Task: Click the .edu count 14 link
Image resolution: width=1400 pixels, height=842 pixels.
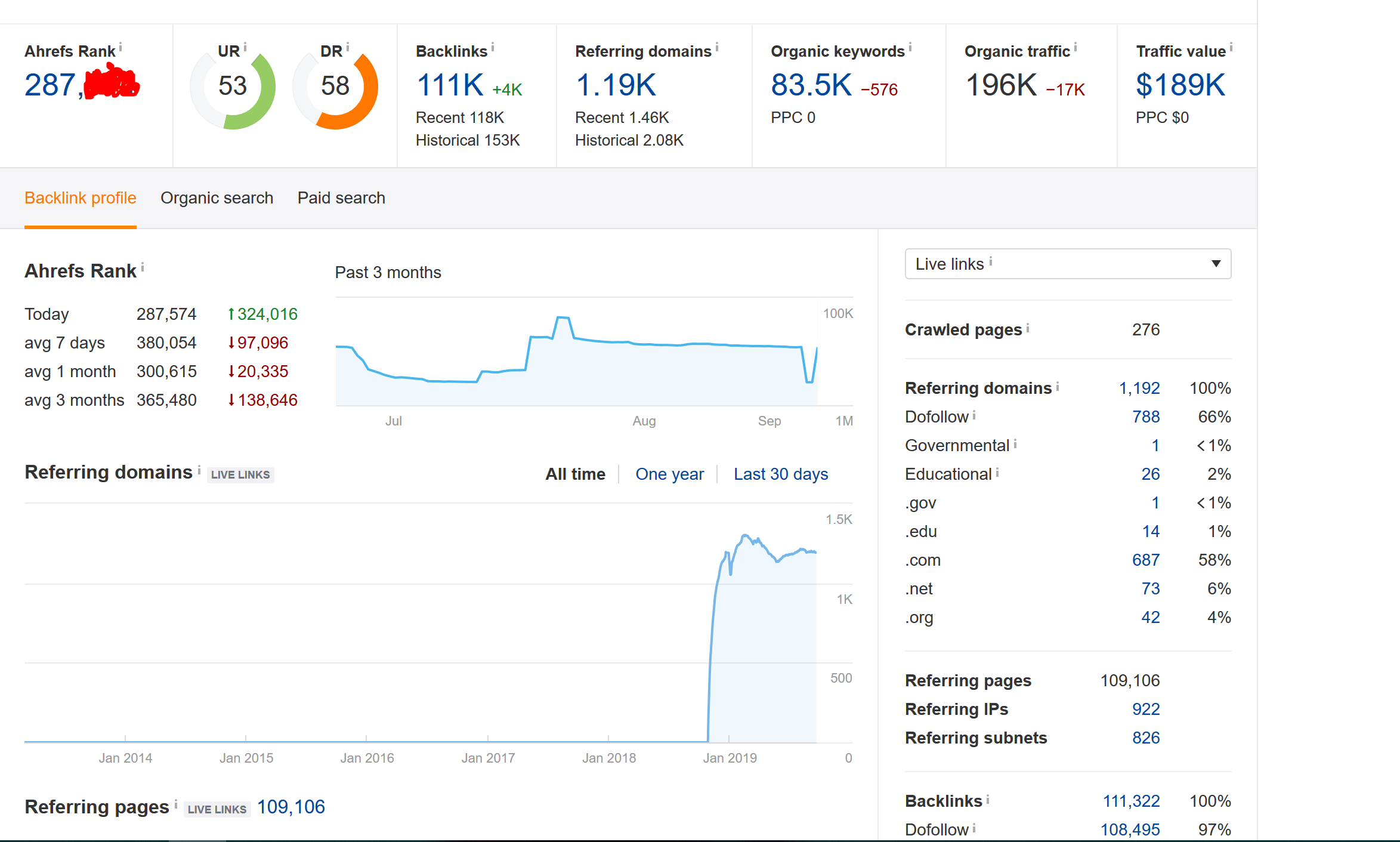Action: click(1151, 532)
